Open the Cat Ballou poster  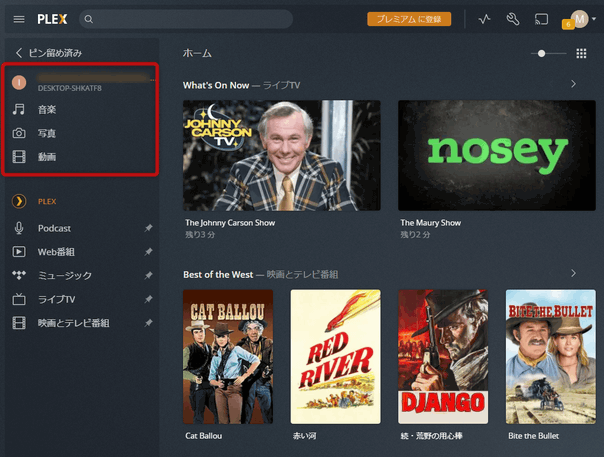(228, 357)
